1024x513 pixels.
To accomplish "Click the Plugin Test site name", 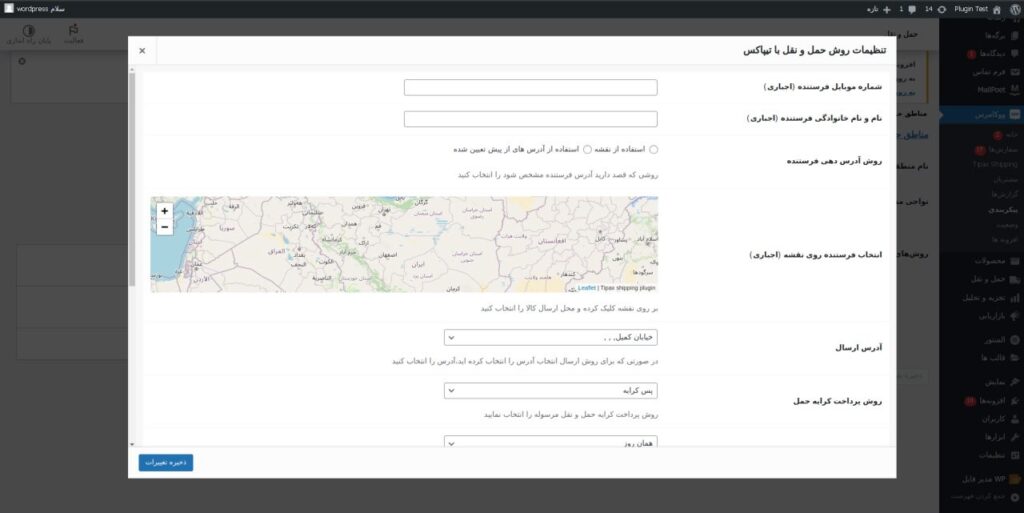I will tap(971, 9).
